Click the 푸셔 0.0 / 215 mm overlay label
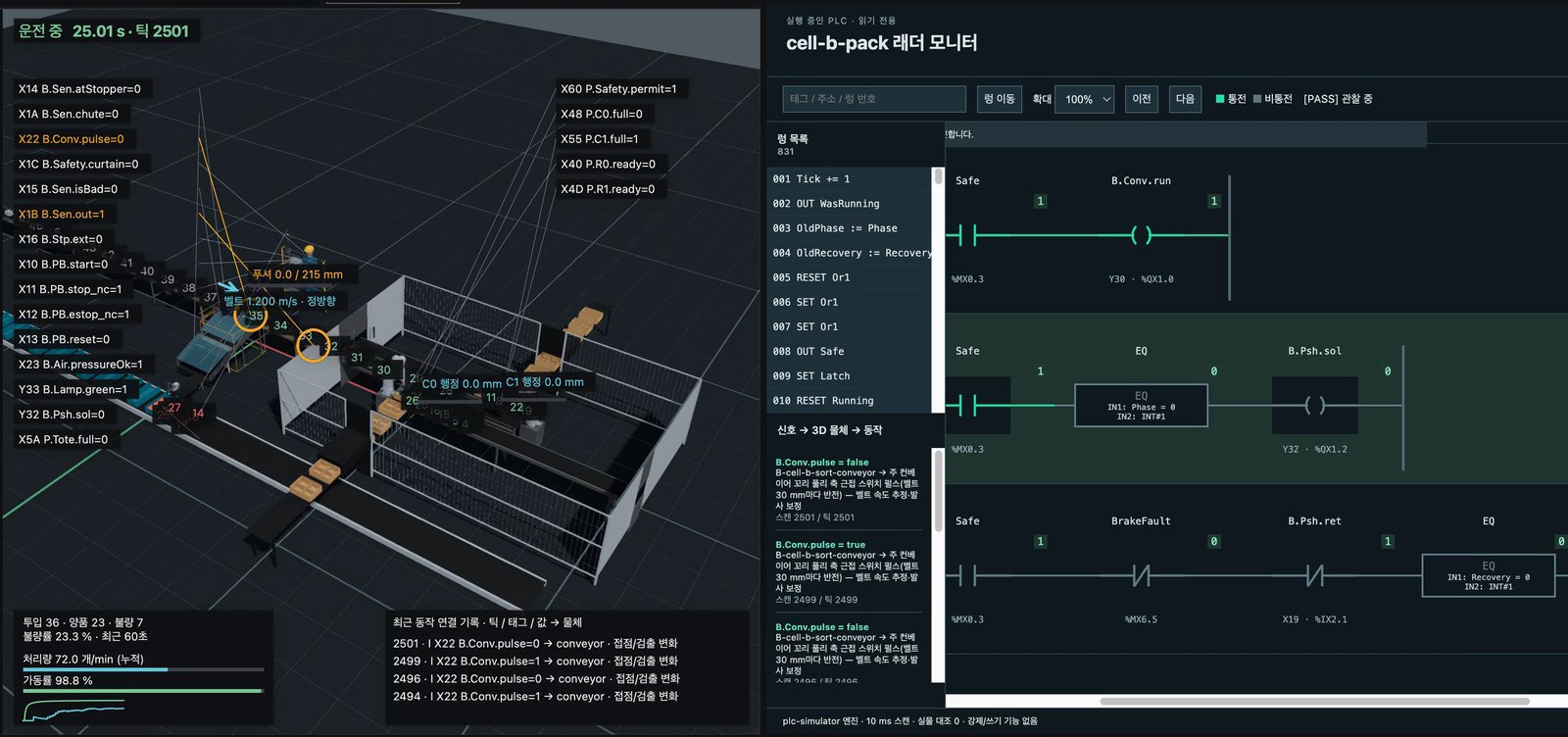The height and width of the screenshot is (737, 1568). [x=298, y=274]
